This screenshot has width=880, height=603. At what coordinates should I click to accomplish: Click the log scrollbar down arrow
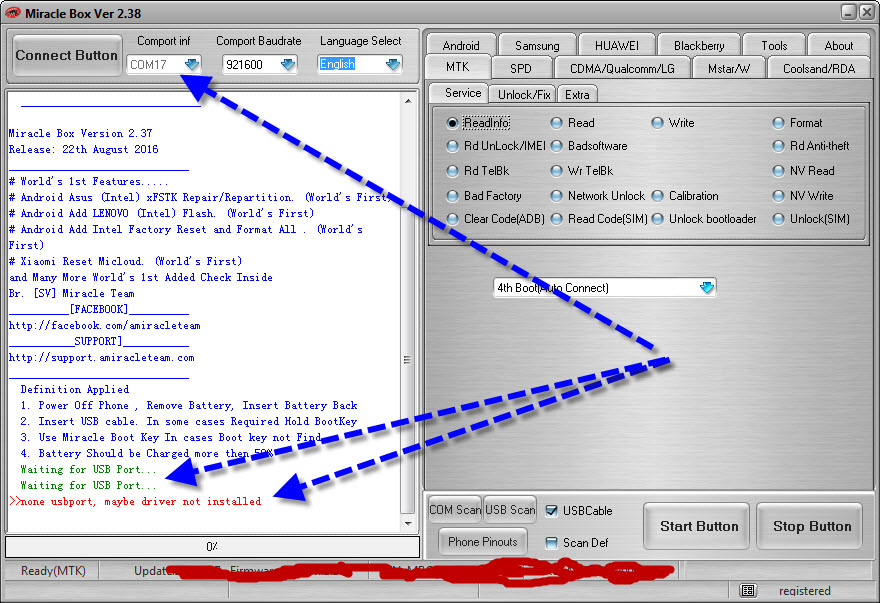coord(408,523)
